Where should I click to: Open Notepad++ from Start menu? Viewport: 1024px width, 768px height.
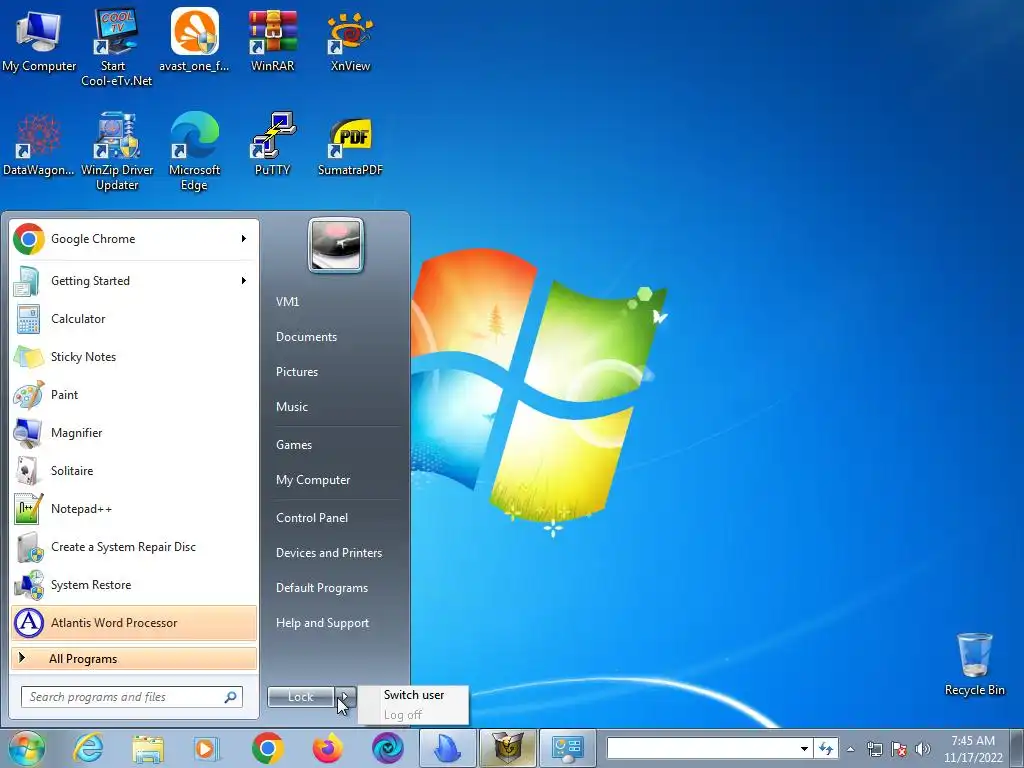tap(134, 508)
